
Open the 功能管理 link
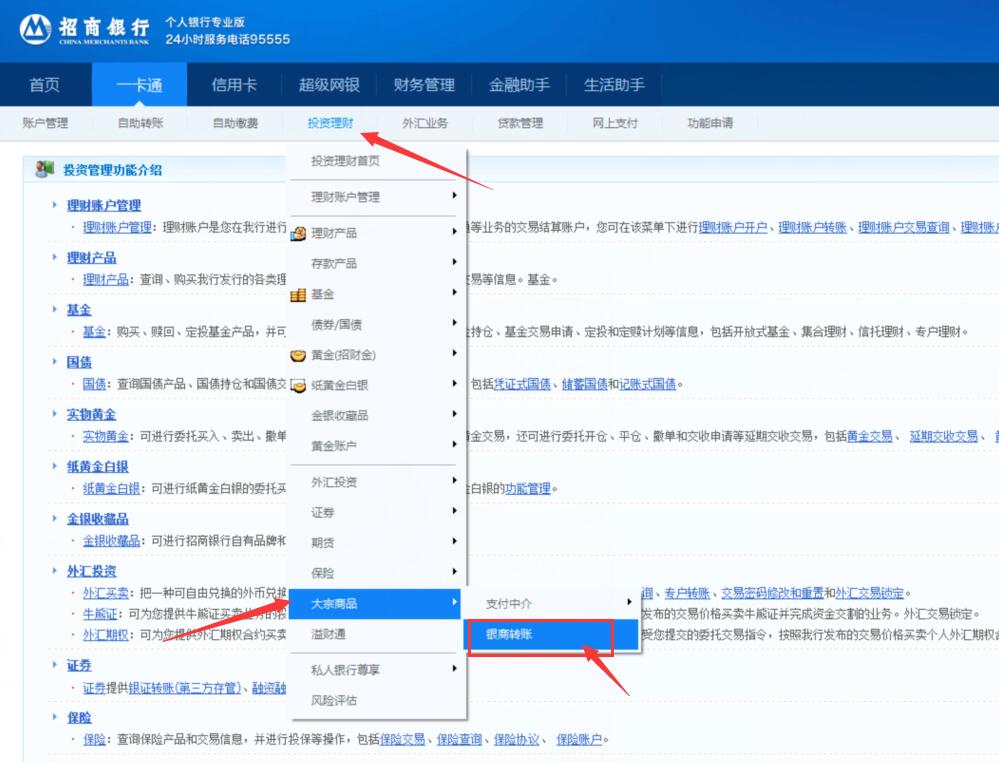(528, 489)
